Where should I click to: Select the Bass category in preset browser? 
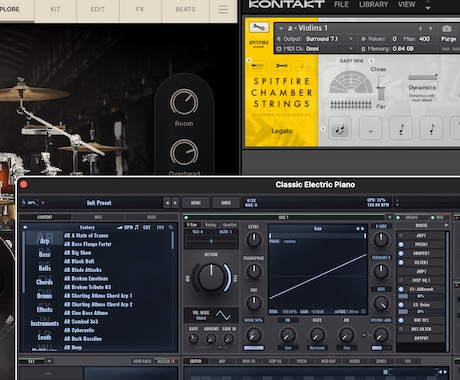[x=45, y=254]
